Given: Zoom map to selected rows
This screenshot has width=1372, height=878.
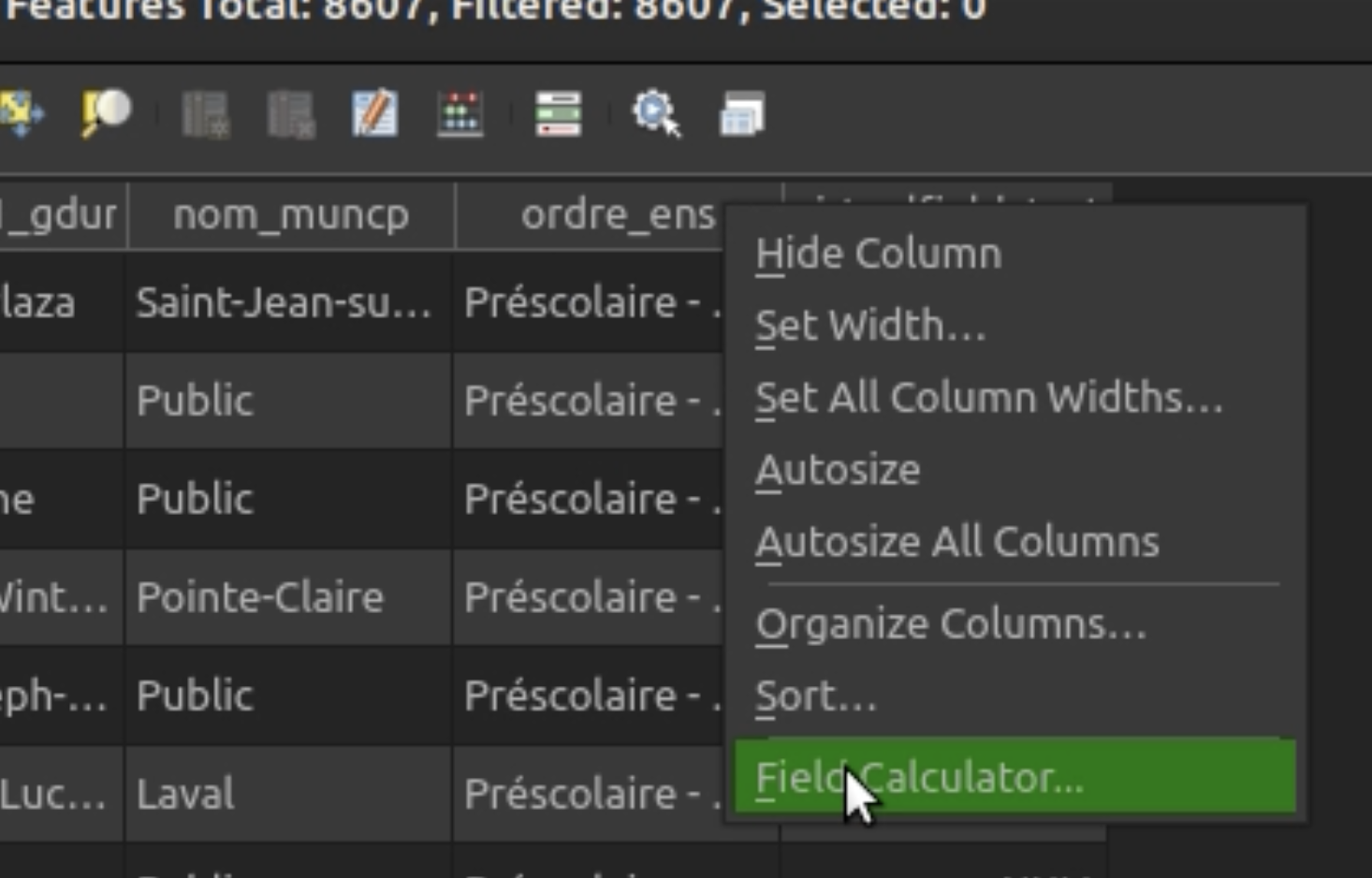Looking at the screenshot, I should 106,113.
